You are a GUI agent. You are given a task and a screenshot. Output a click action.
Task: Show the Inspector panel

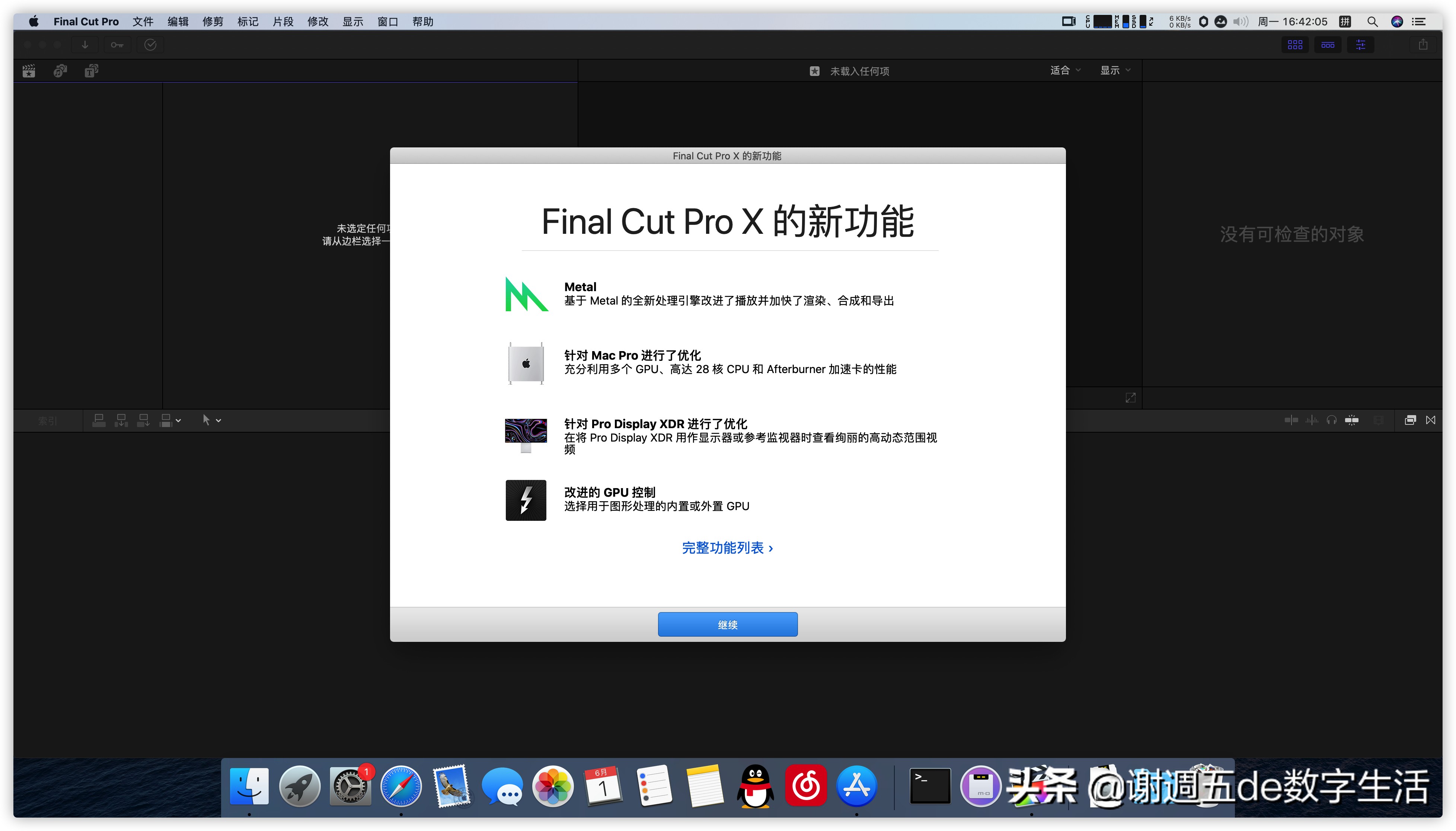pos(1361,45)
